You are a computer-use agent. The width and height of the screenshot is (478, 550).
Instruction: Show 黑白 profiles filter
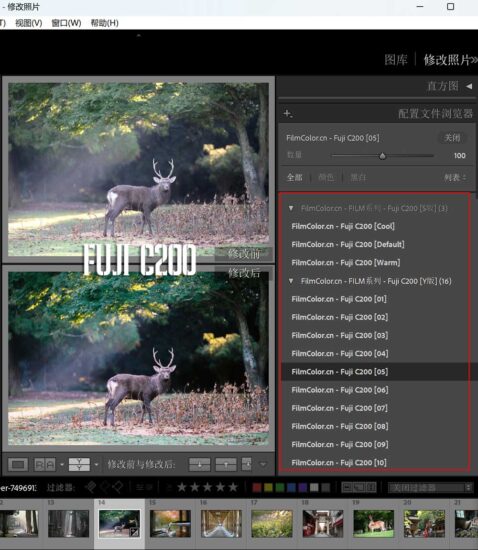(x=358, y=177)
